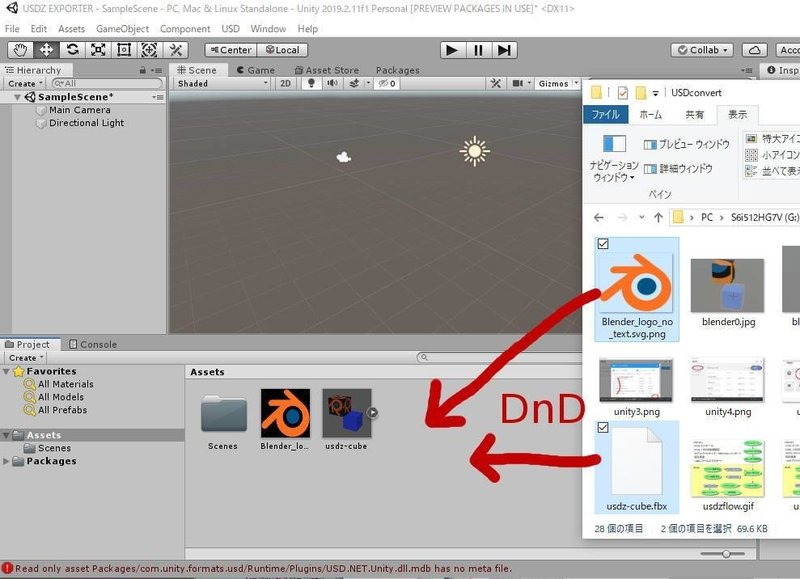
Task: Select the Move tool
Action: point(46,50)
